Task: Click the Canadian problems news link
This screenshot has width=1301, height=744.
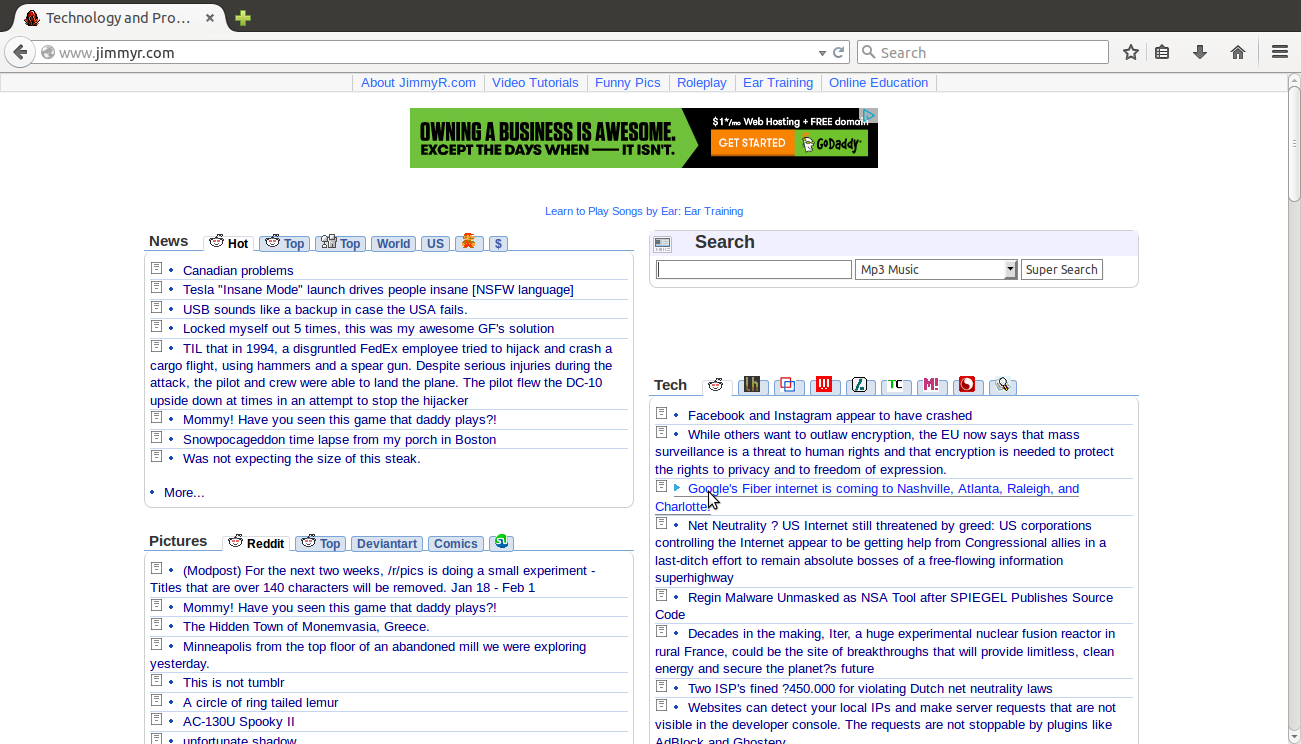Action: (238, 270)
